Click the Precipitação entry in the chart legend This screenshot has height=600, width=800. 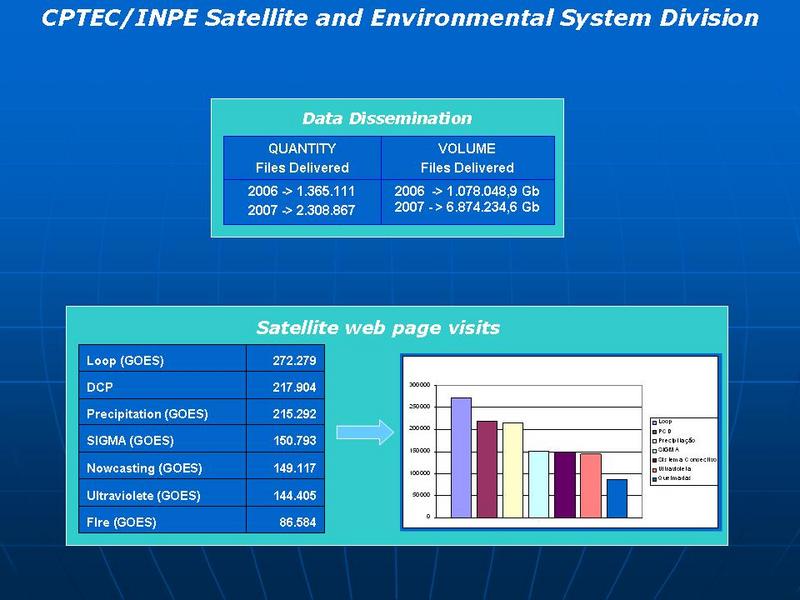673,440
